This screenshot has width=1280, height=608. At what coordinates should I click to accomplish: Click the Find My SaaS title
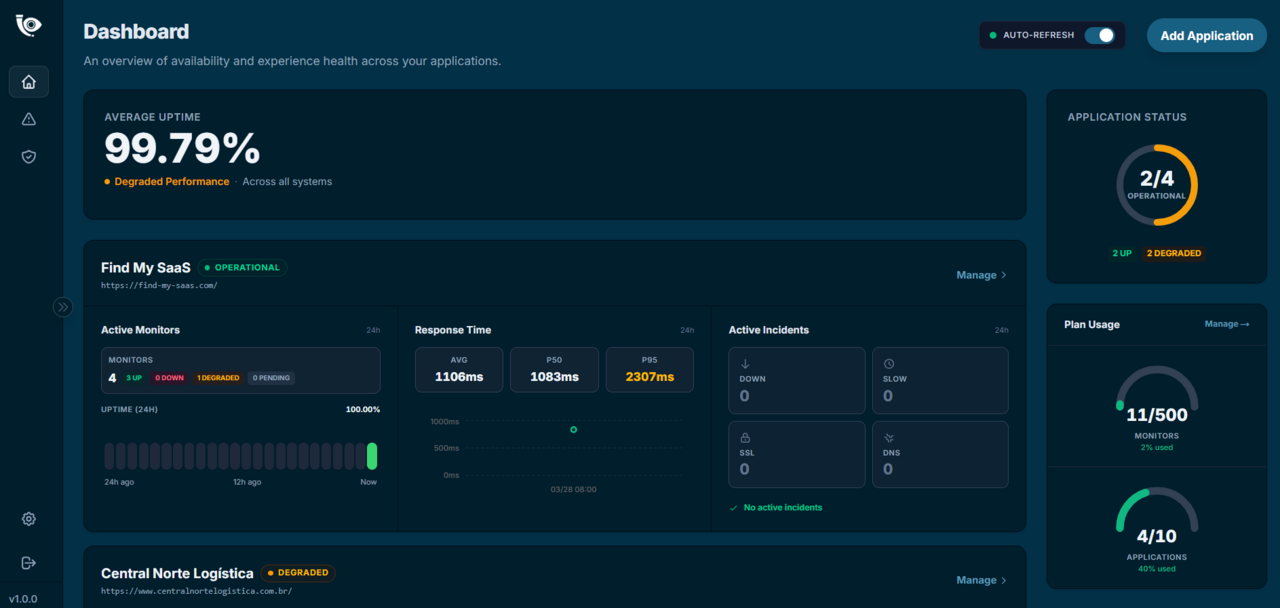[145, 268]
